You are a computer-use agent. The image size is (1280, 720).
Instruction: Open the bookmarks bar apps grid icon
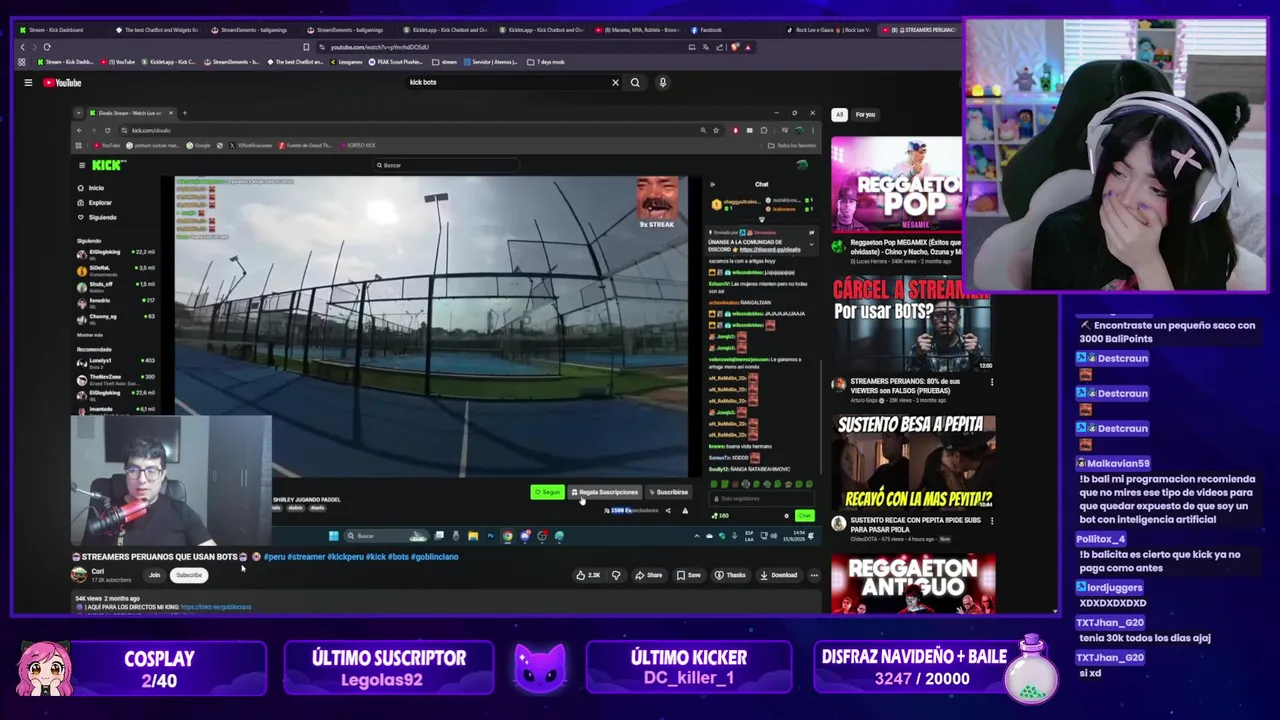(22, 62)
